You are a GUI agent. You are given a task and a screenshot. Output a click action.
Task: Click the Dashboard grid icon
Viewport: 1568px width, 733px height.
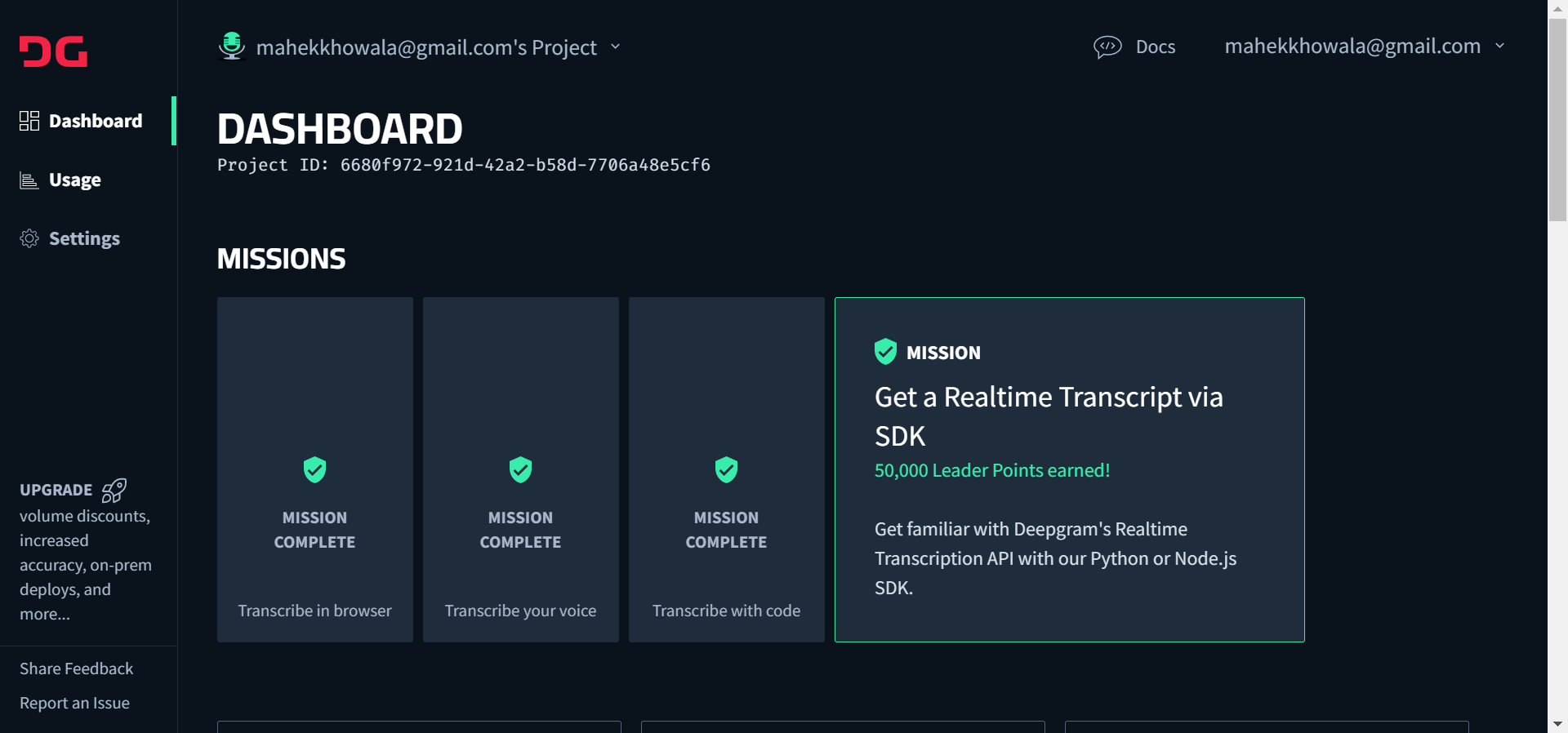click(x=29, y=121)
